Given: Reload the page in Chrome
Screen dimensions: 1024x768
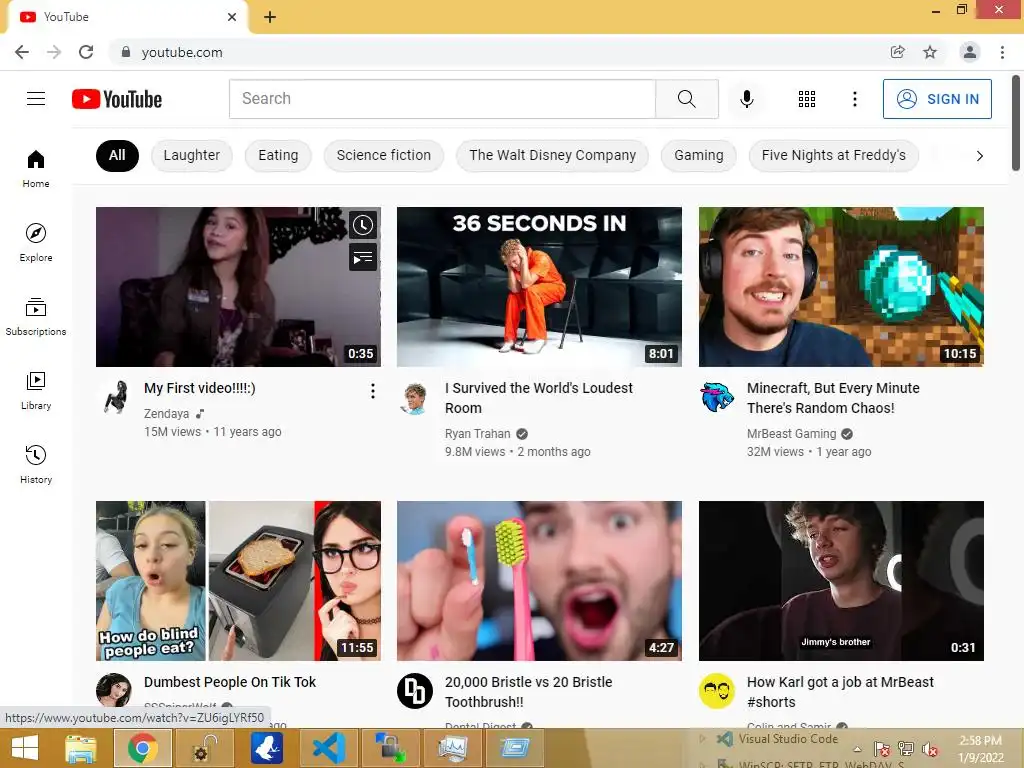Looking at the screenshot, I should pos(86,52).
